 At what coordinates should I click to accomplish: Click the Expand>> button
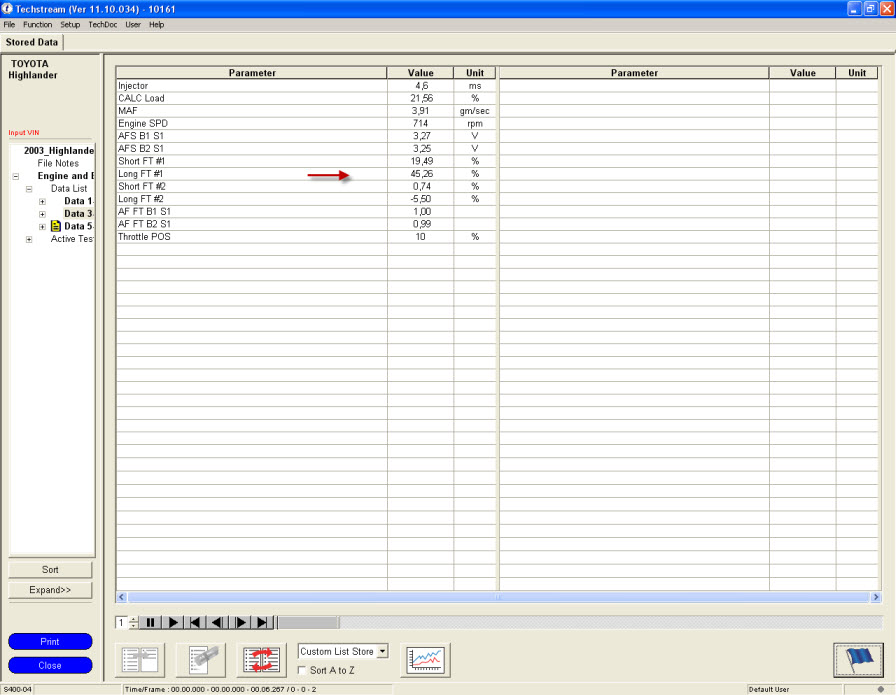(50, 590)
